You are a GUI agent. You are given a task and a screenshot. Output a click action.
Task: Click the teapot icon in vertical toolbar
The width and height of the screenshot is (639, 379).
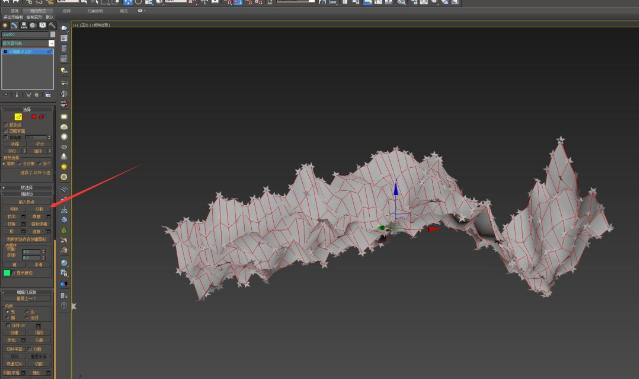pos(64,127)
